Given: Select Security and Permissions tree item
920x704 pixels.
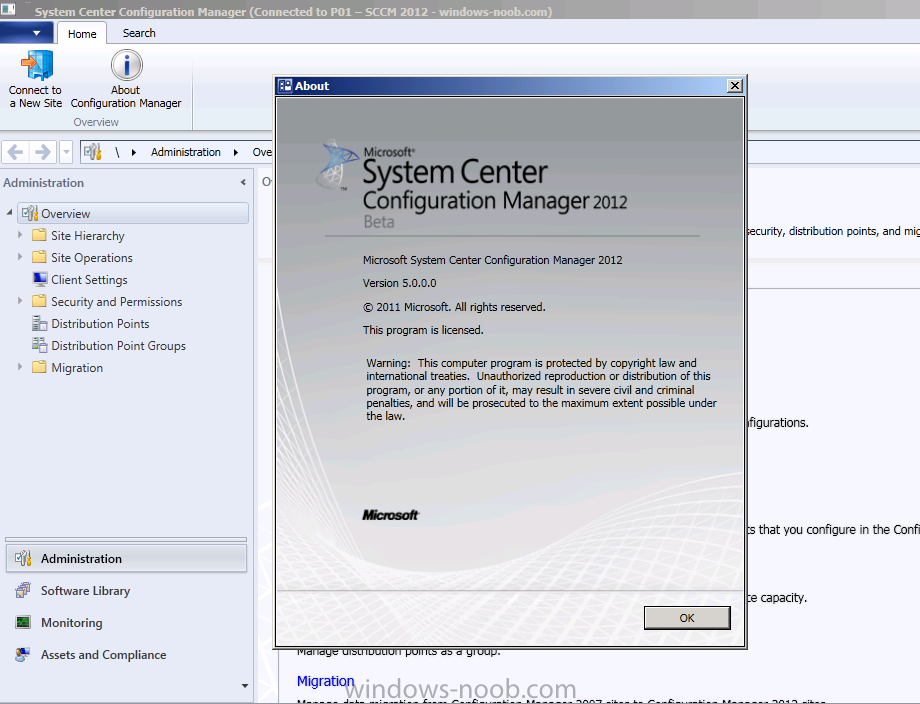Looking at the screenshot, I should (x=116, y=302).
